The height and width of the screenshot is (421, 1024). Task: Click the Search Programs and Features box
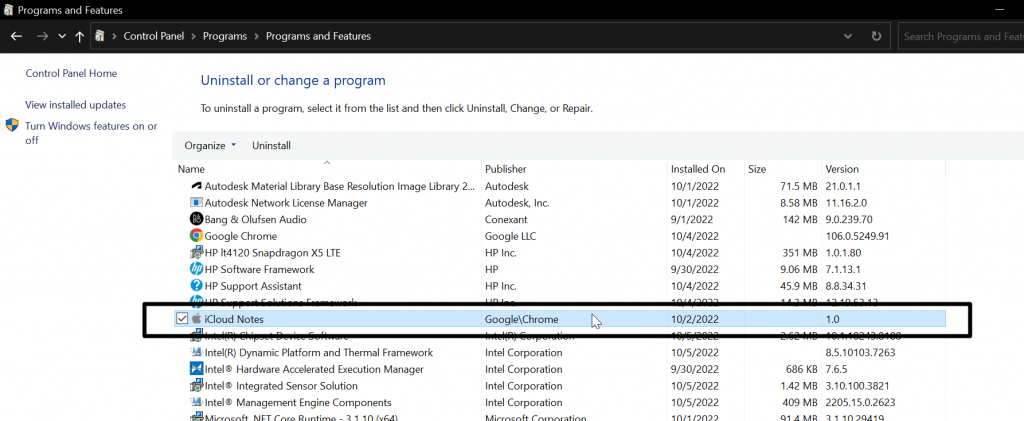961,37
